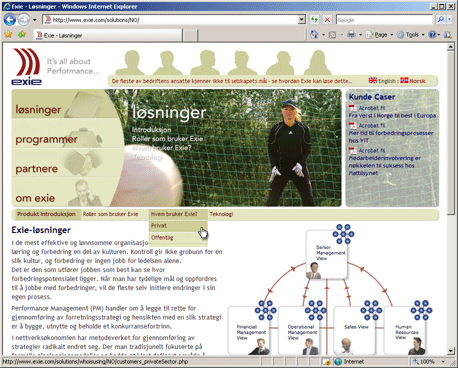Select Teknologi submenu tab
Screen dimensions: 458x368
click(x=221, y=214)
